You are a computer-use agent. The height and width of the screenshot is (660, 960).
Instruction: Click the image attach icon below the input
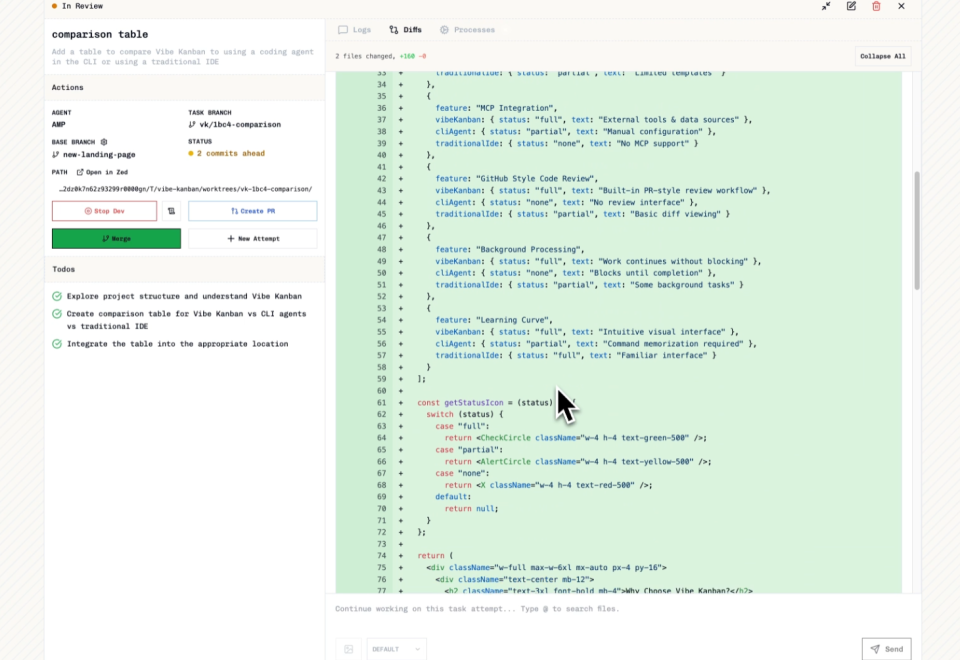pos(348,649)
